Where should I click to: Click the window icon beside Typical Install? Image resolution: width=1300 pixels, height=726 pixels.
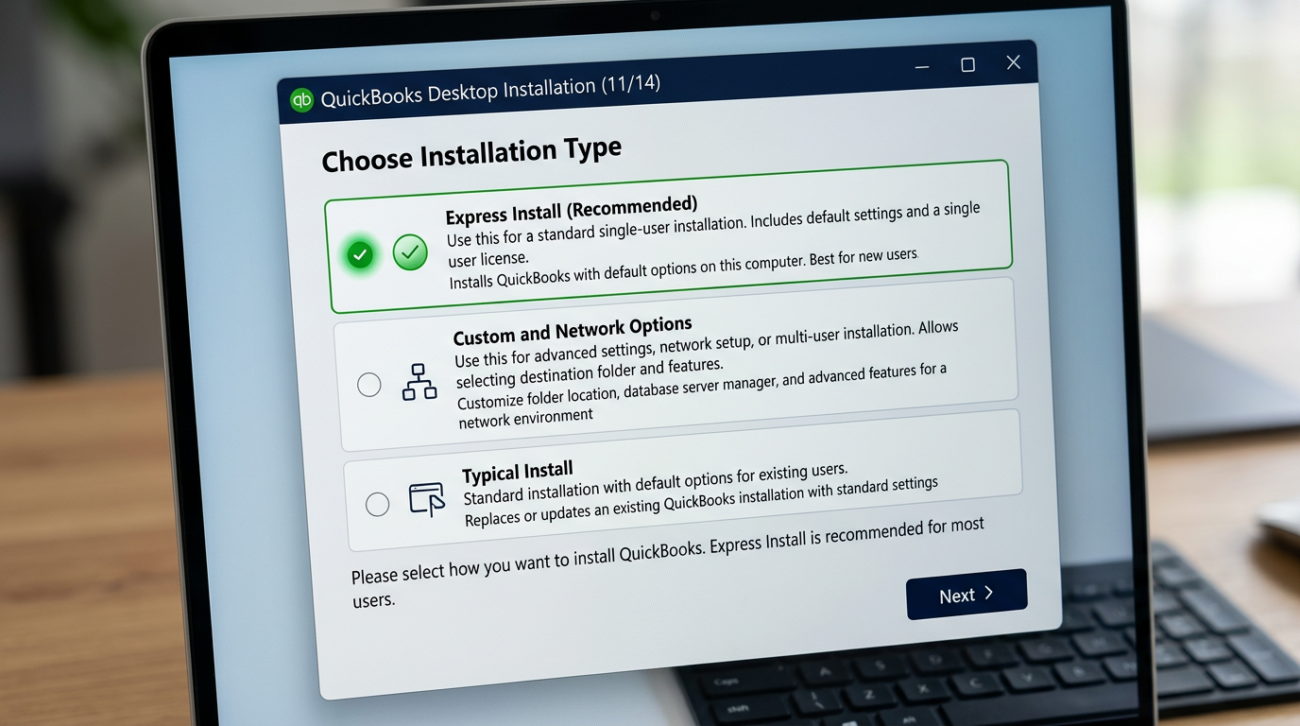click(x=427, y=499)
